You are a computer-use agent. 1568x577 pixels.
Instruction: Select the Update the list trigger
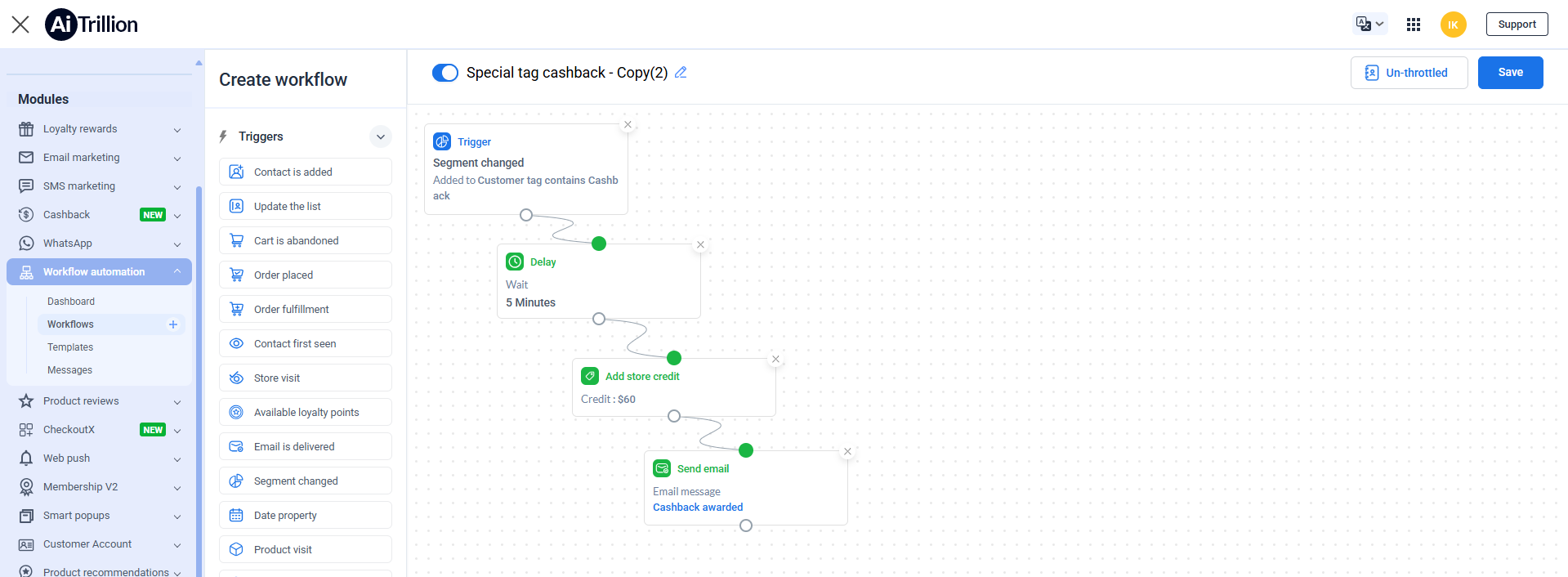click(306, 206)
